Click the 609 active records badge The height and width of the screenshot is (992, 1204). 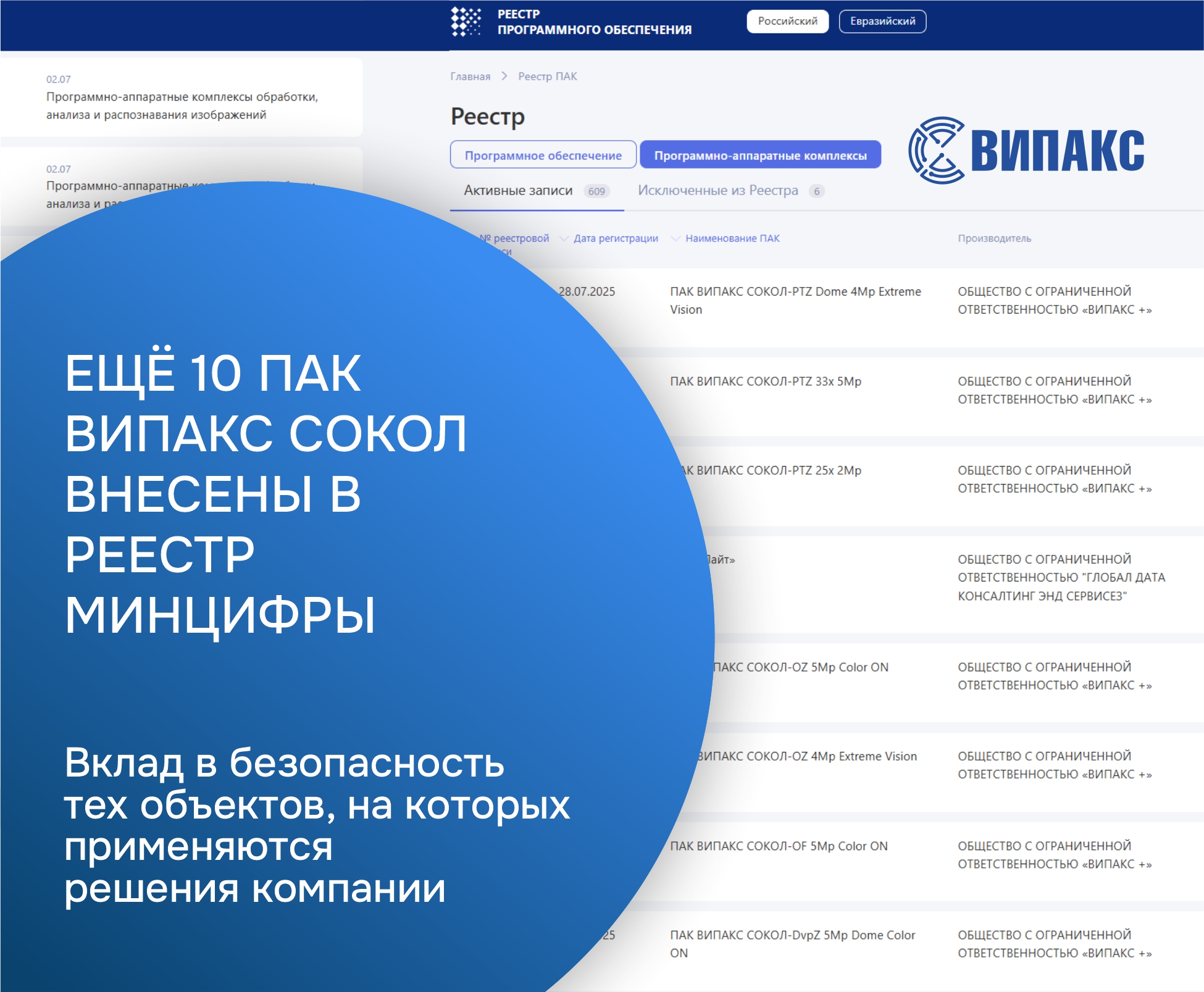[x=596, y=191]
